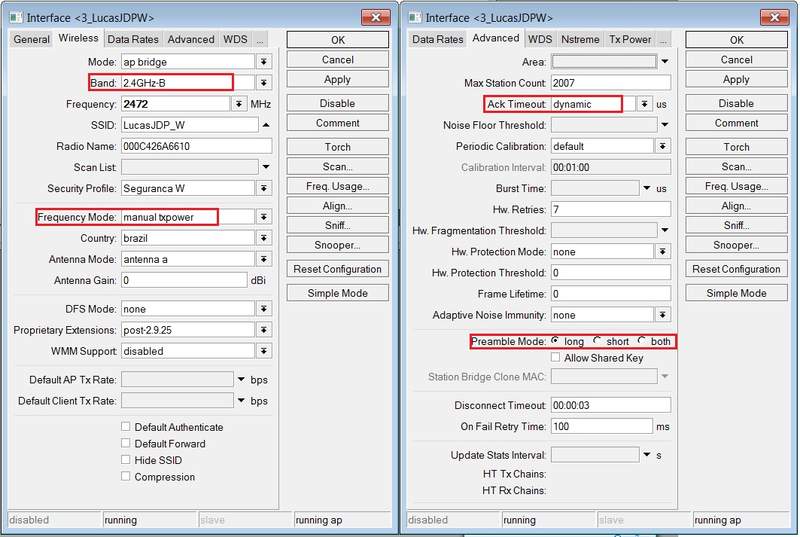
Task: Expand the Noise Floor Threshold field
Action: pyautogui.click(x=665, y=124)
